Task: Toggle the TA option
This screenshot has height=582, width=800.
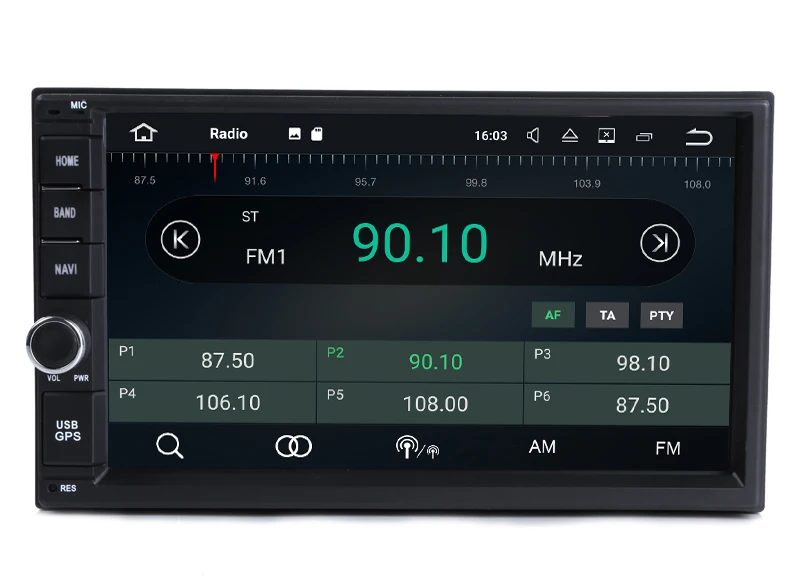Action: click(x=607, y=315)
